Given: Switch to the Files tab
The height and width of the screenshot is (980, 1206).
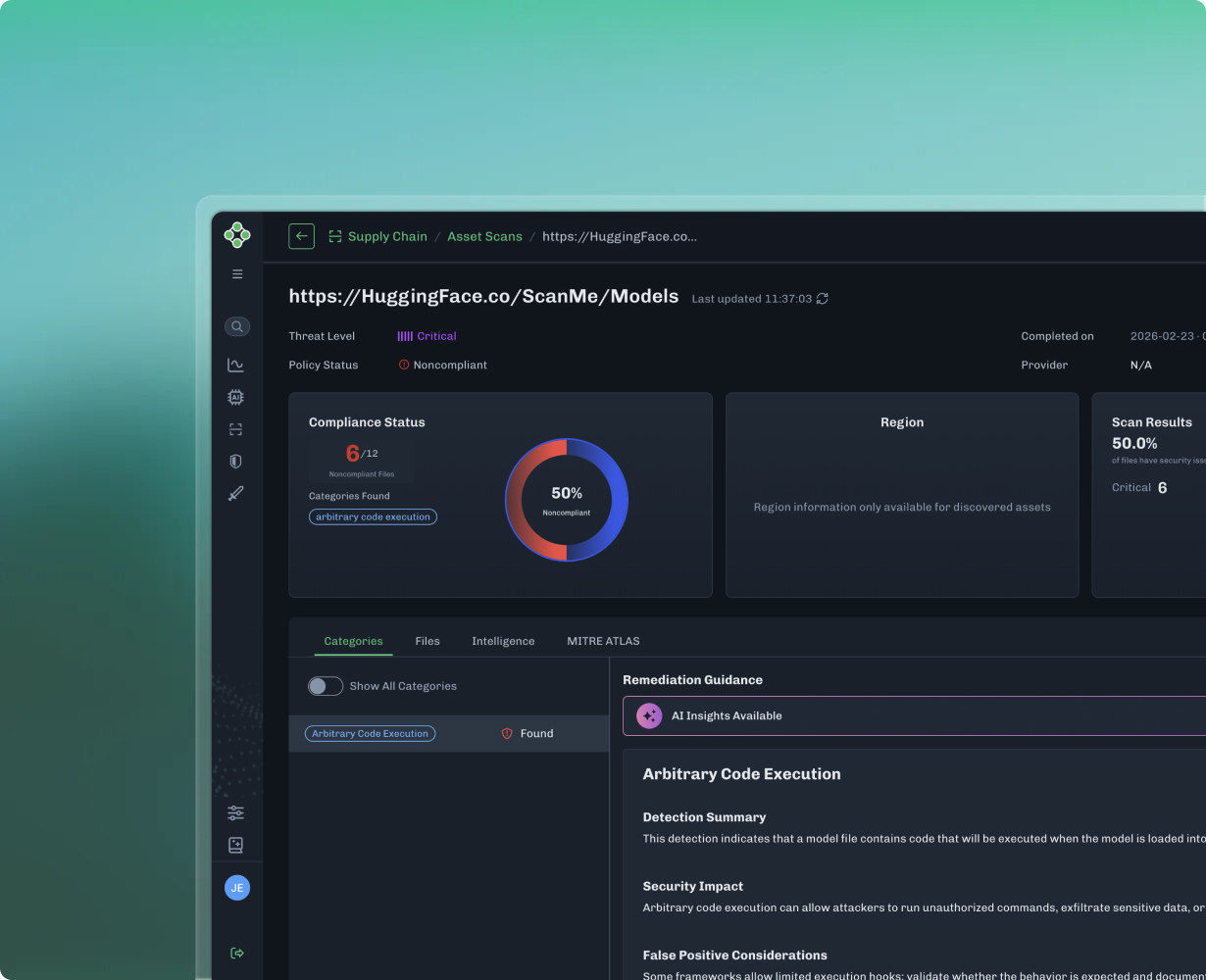Looking at the screenshot, I should (427, 641).
